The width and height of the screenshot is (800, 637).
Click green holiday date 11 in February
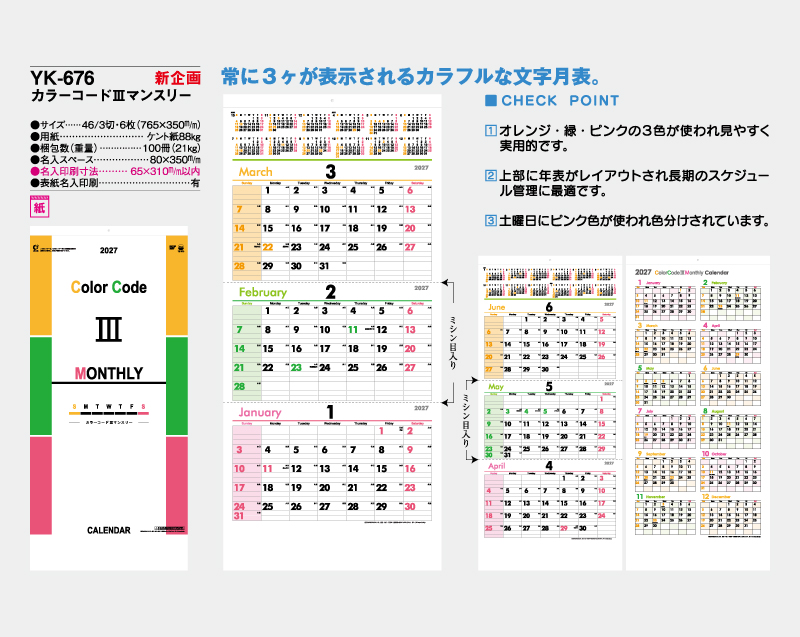pos(353,330)
